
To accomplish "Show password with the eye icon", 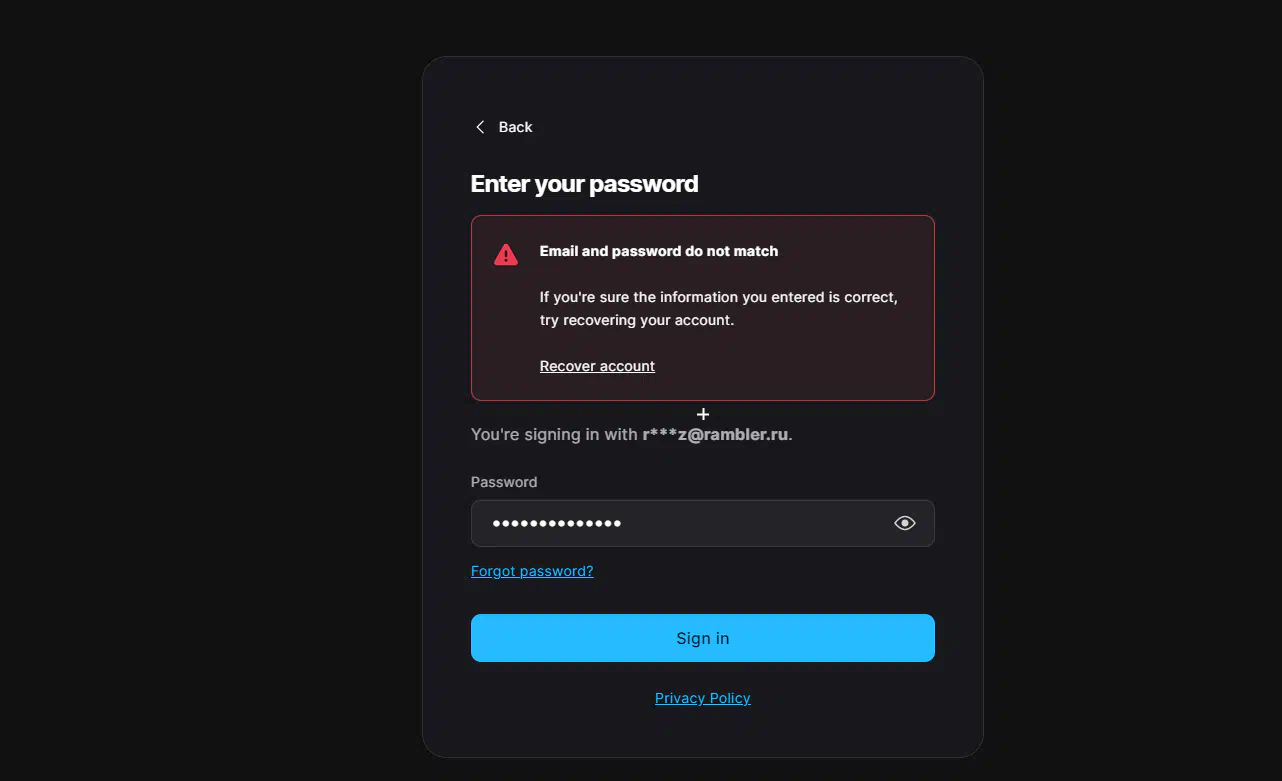I will pyautogui.click(x=905, y=523).
